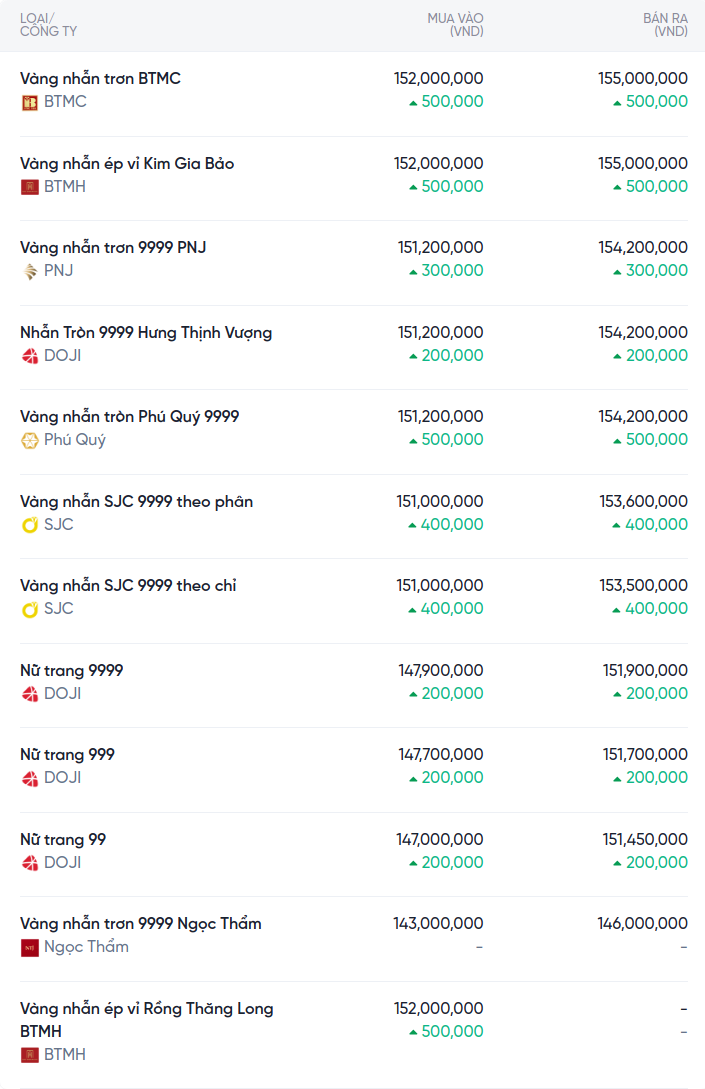Click the PNJ company logo icon
The image size is (705, 1089).
pos(30,271)
